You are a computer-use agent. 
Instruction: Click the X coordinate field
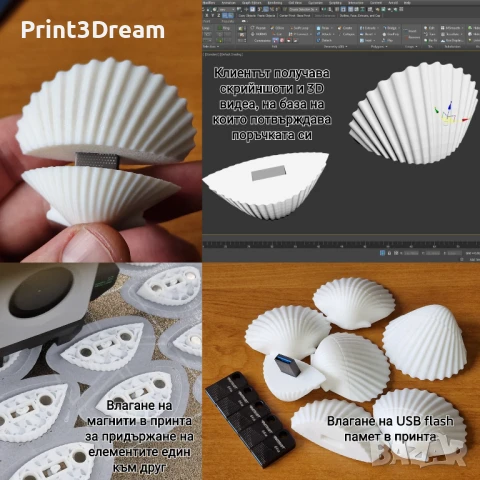click(412, 253)
